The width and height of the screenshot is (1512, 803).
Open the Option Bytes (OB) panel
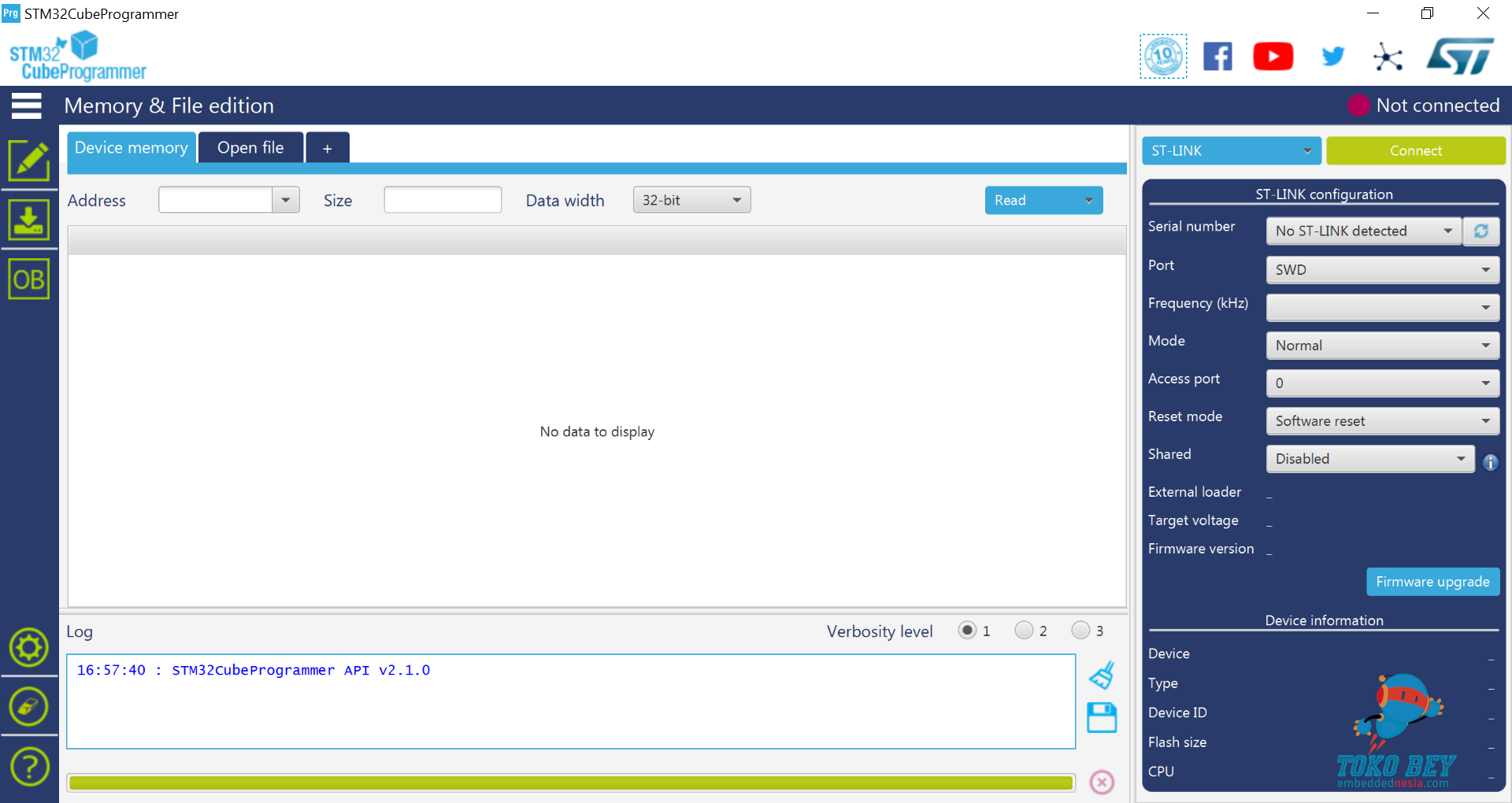click(29, 279)
